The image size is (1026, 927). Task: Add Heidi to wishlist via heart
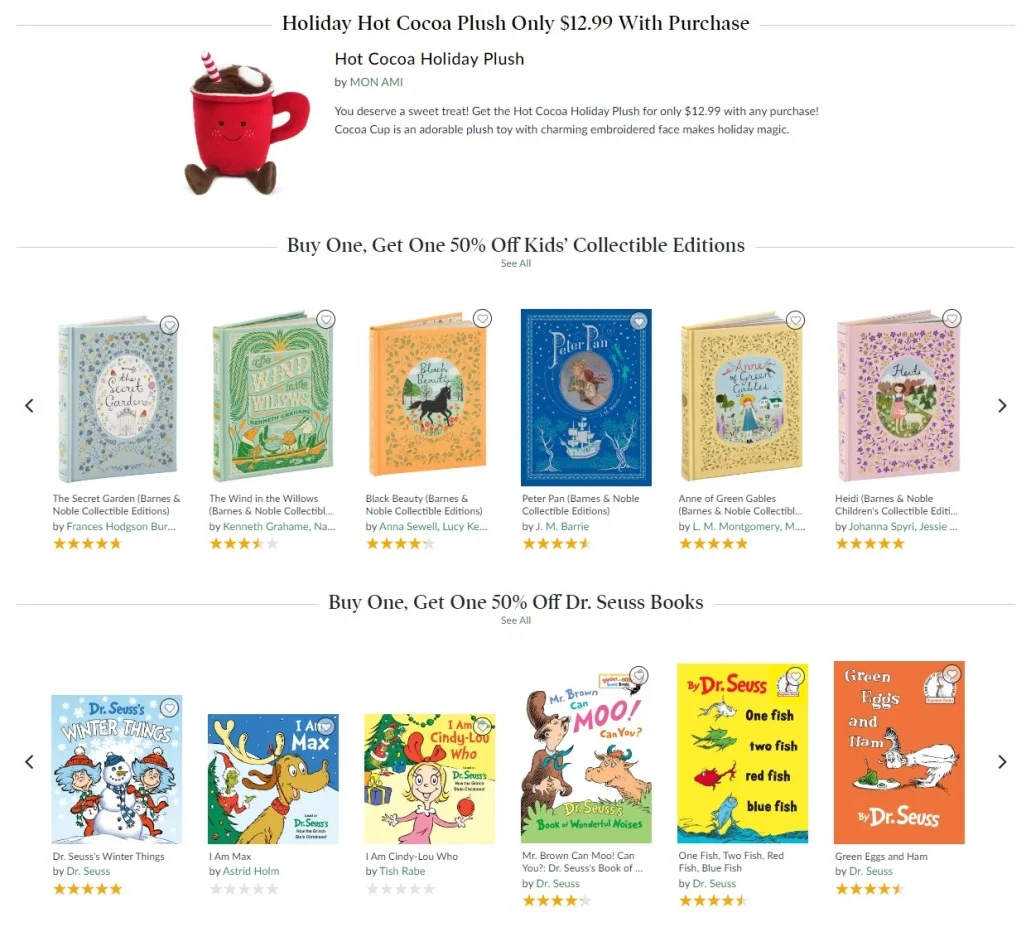click(x=951, y=319)
